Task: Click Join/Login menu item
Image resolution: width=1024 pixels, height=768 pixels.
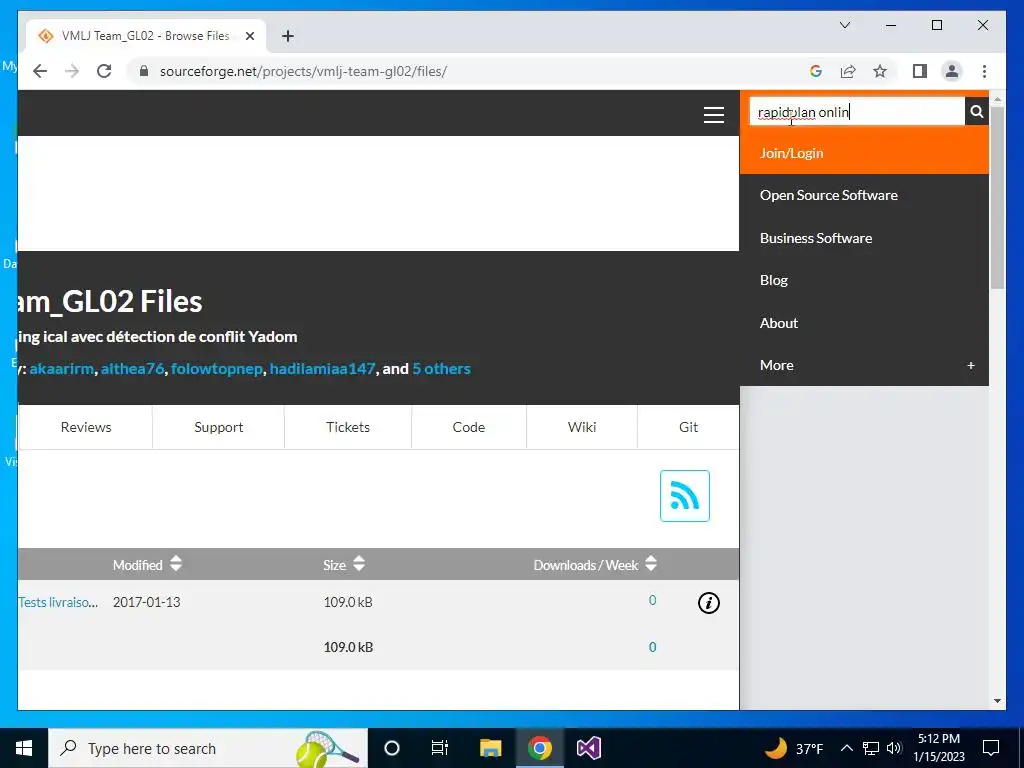Action: (864, 153)
